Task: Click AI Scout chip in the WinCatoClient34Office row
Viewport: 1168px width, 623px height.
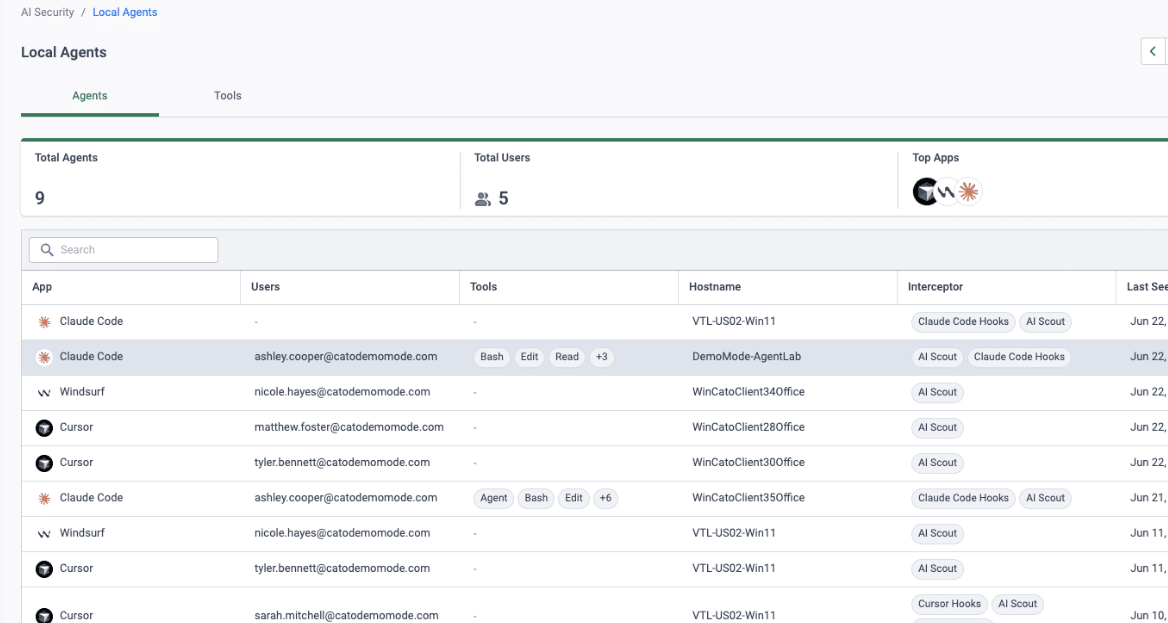Action: (937, 392)
